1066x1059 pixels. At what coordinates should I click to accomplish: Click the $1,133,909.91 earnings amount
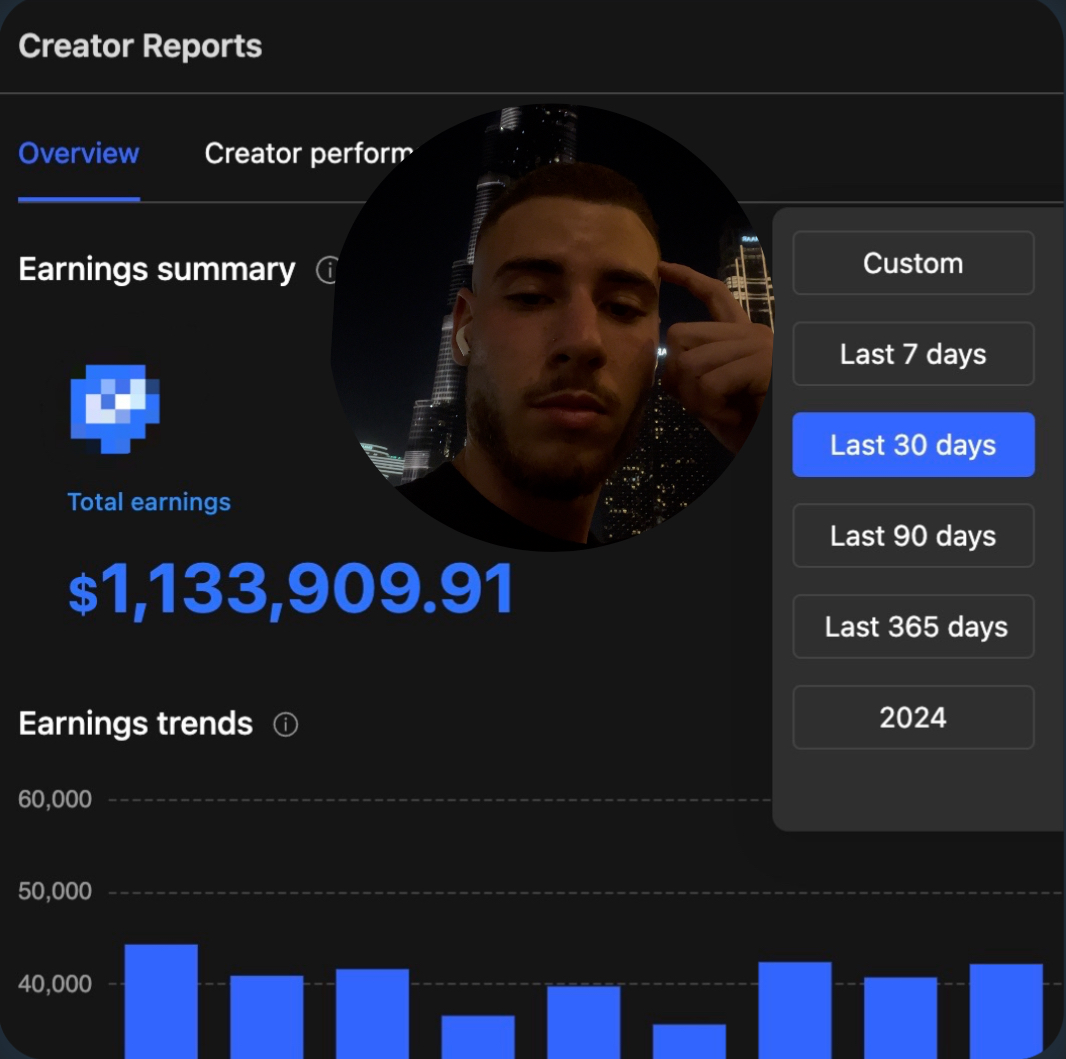coord(291,589)
